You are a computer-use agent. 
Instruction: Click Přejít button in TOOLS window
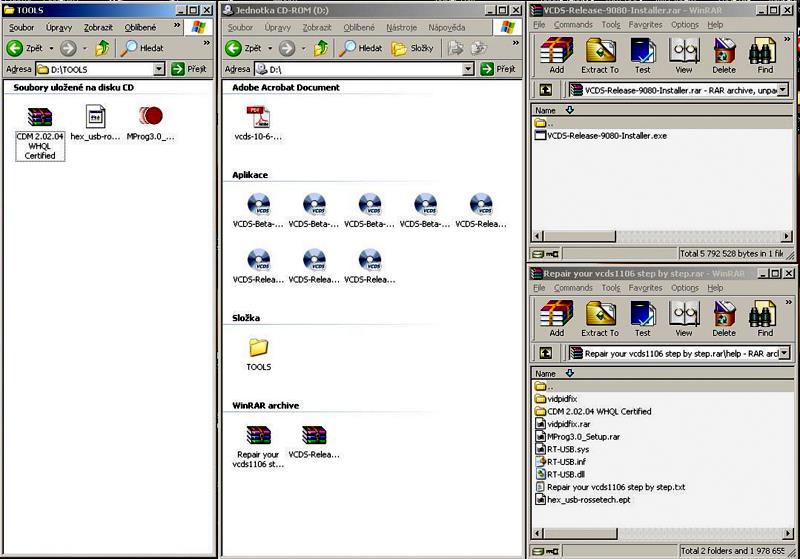point(189,69)
